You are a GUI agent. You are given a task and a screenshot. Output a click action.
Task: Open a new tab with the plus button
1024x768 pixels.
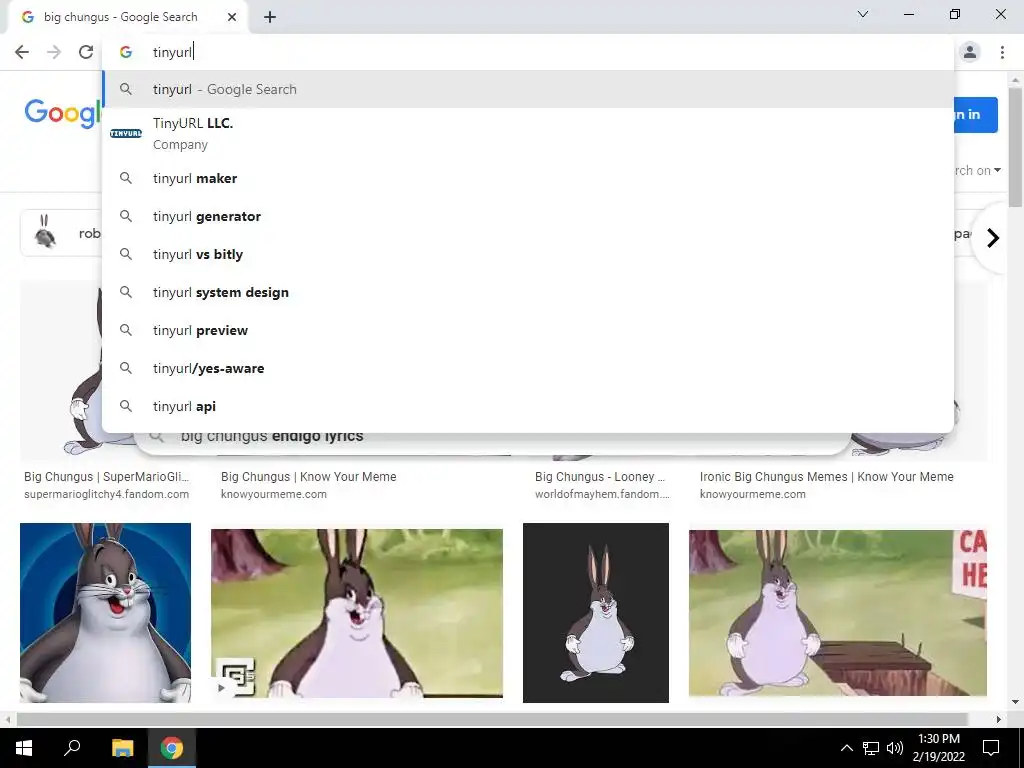(270, 18)
